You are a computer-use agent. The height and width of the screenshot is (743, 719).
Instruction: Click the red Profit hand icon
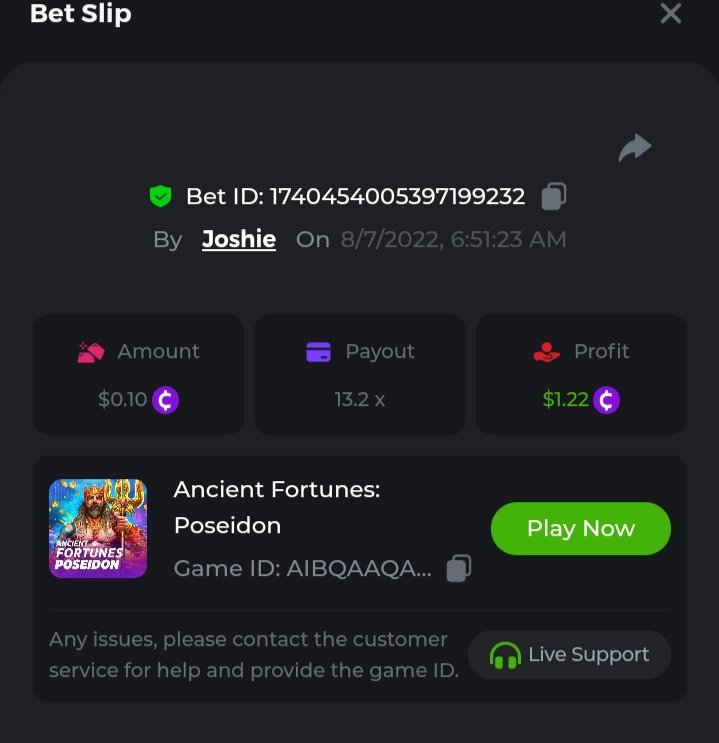coord(546,352)
